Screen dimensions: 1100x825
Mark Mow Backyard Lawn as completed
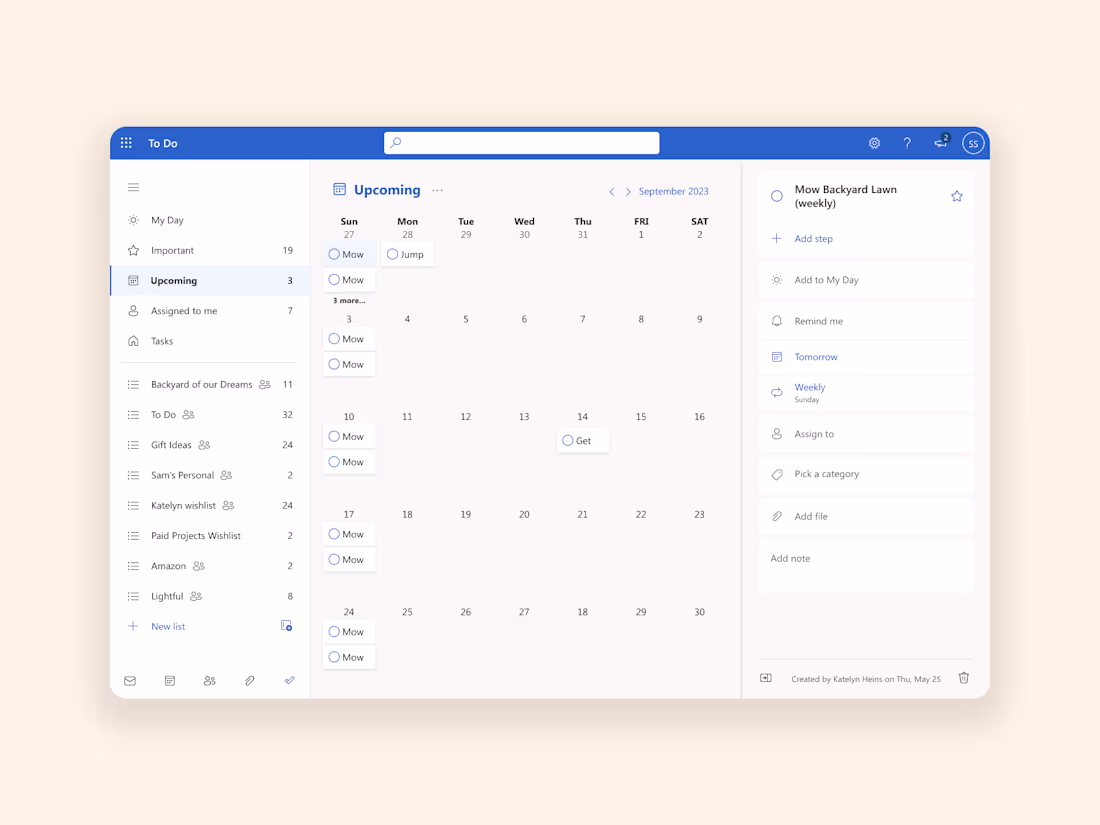(x=776, y=196)
